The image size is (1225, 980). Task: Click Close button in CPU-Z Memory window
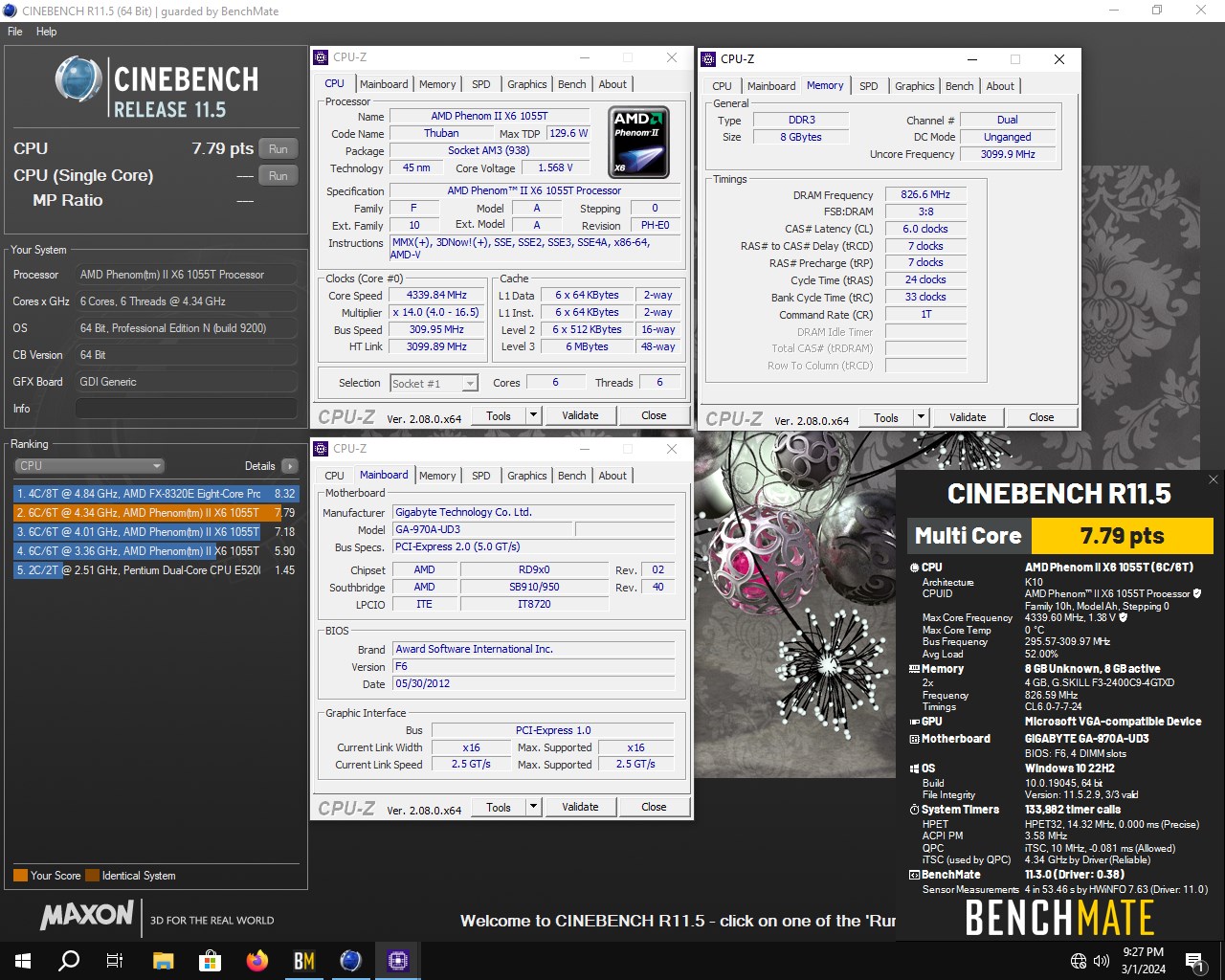1041,417
